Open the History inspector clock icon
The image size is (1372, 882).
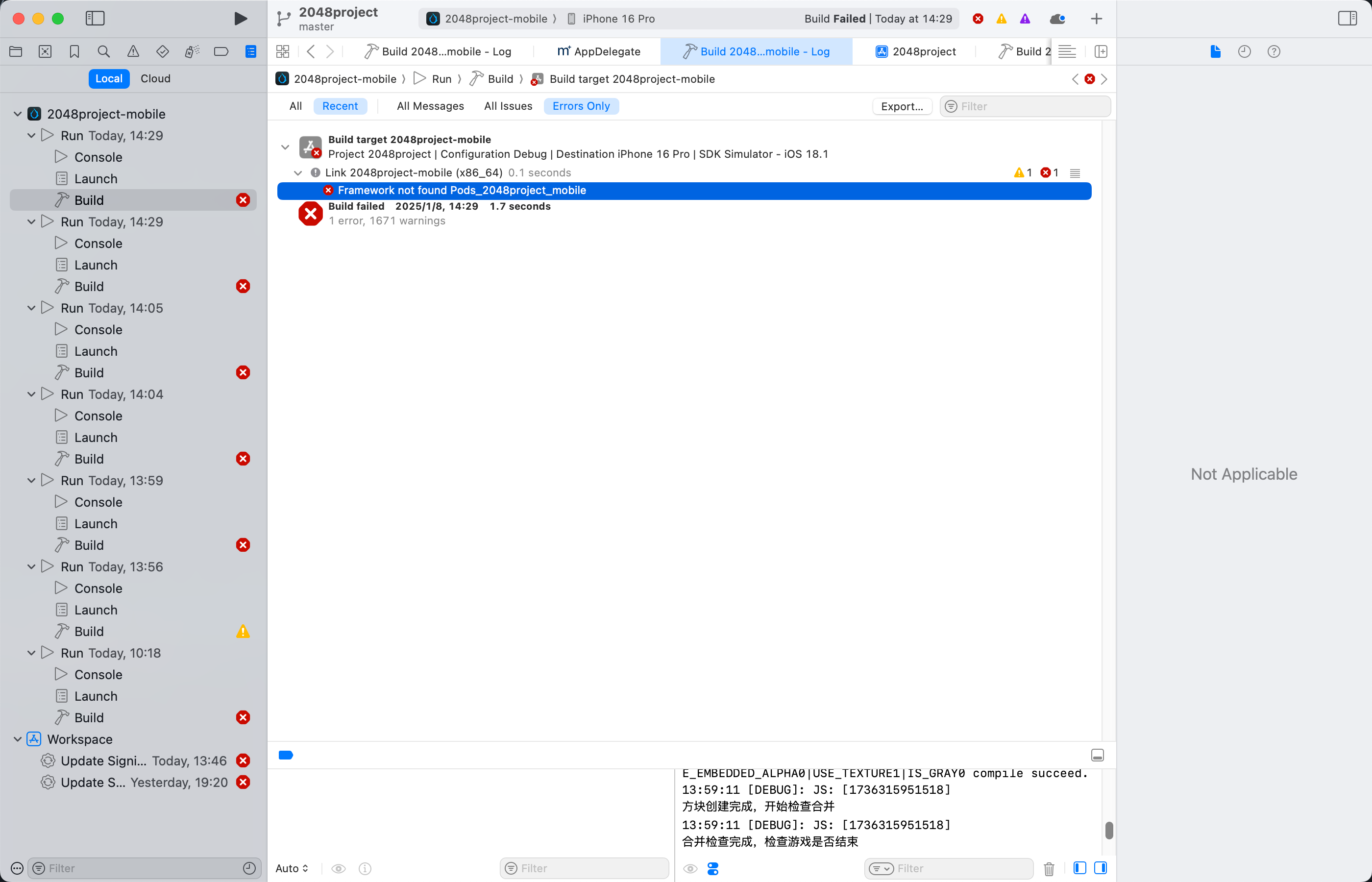click(1244, 51)
